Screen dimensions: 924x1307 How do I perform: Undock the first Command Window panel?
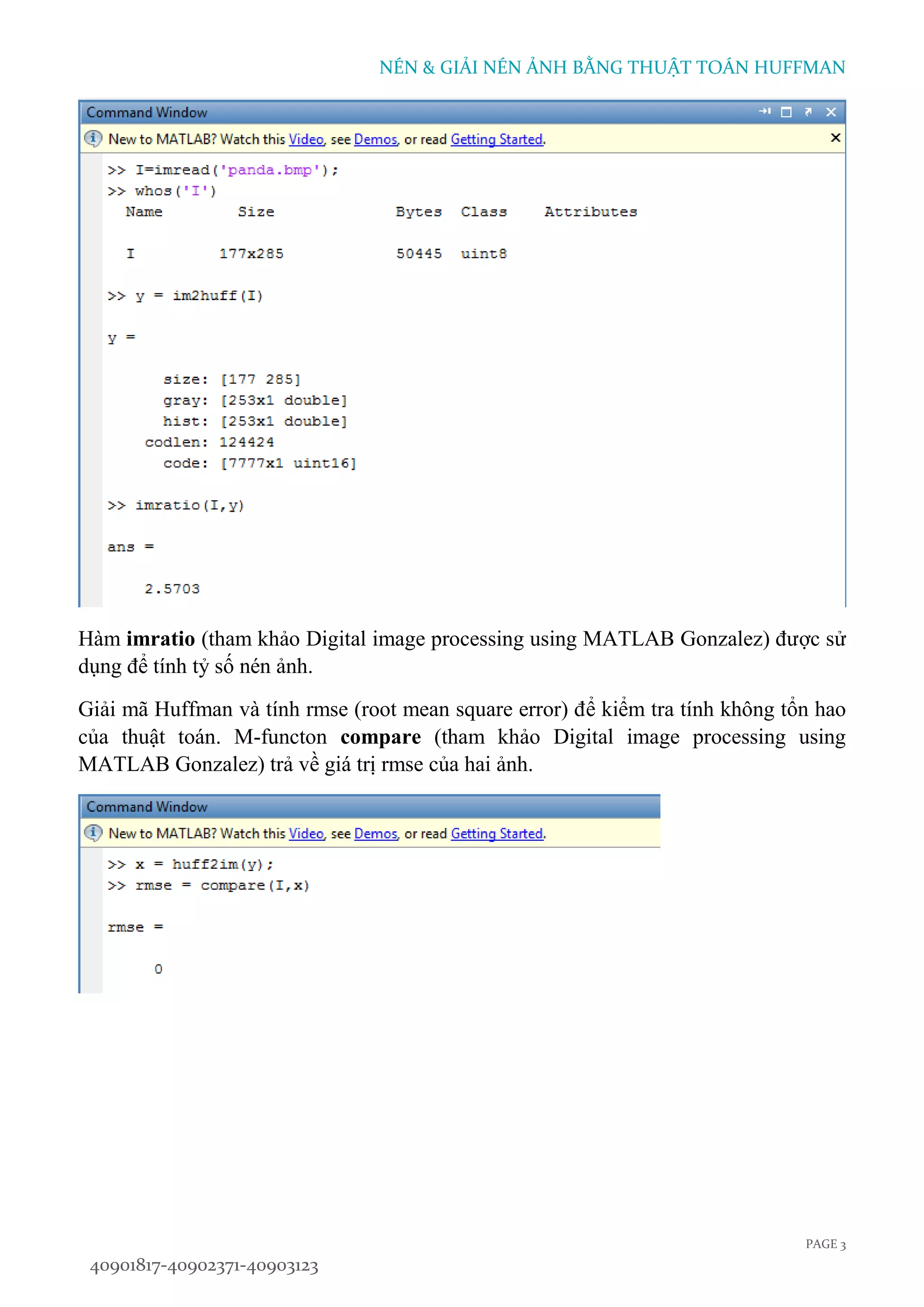tap(808, 111)
